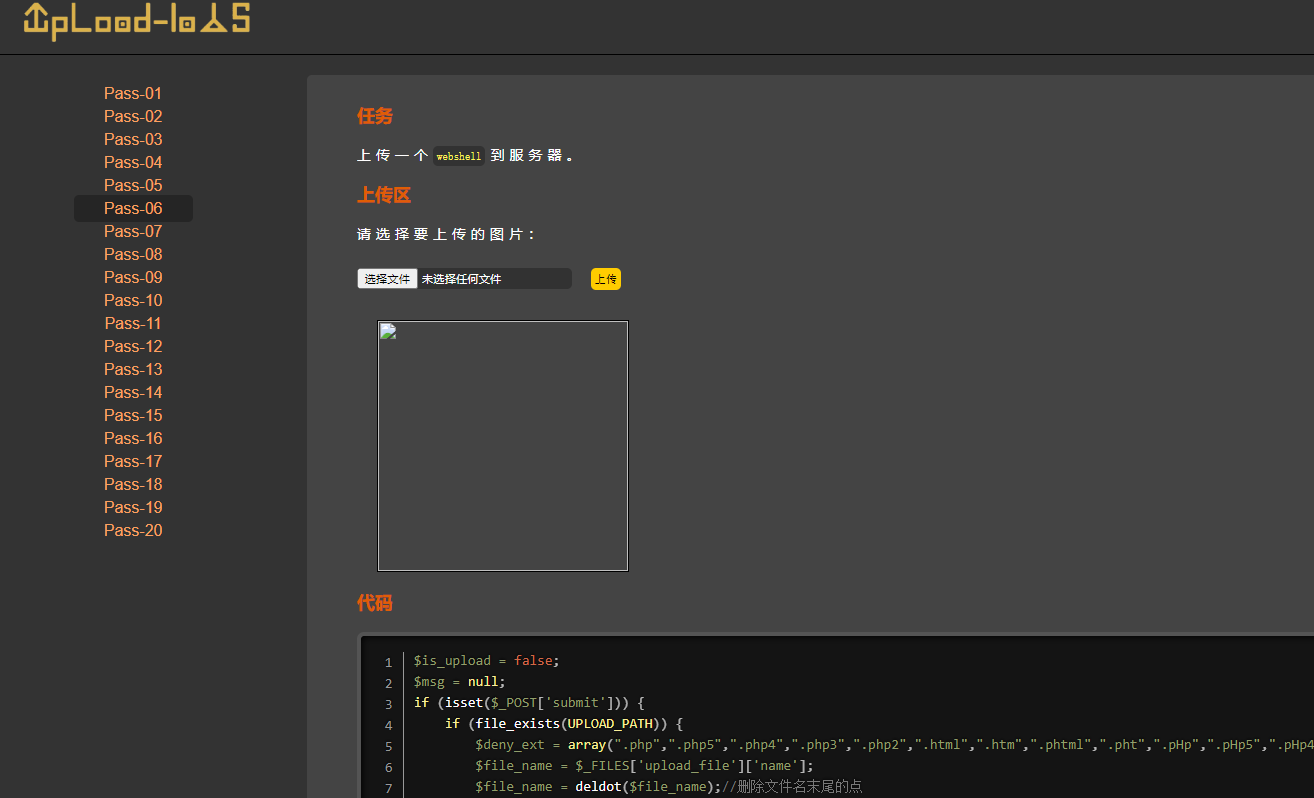This screenshot has height=798, width=1314.
Task: Go to Pass-02 level
Action: pyautogui.click(x=133, y=116)
